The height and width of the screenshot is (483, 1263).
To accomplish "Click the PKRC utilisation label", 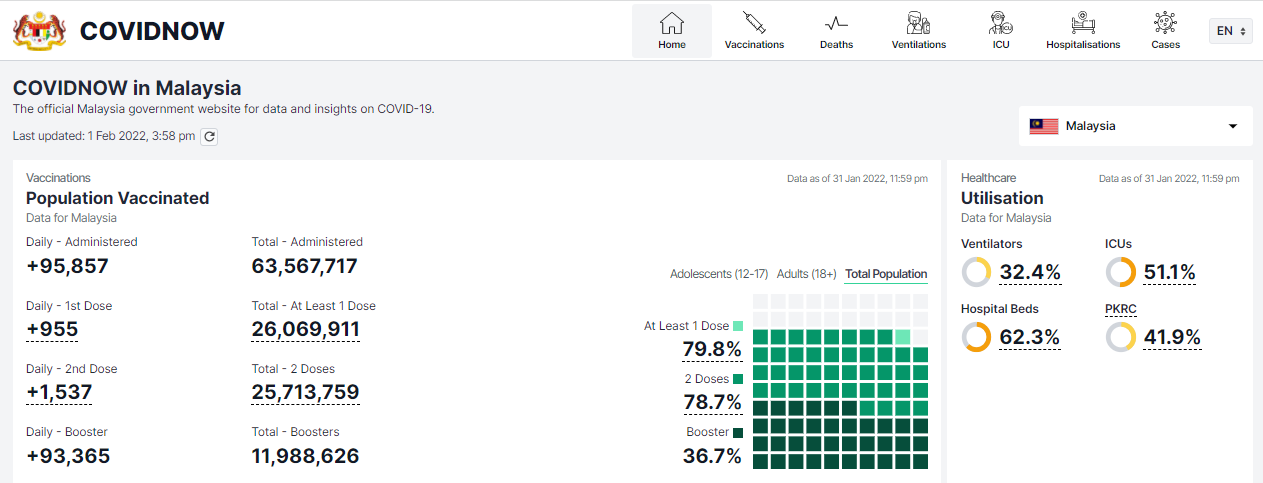I will 1121,309.
